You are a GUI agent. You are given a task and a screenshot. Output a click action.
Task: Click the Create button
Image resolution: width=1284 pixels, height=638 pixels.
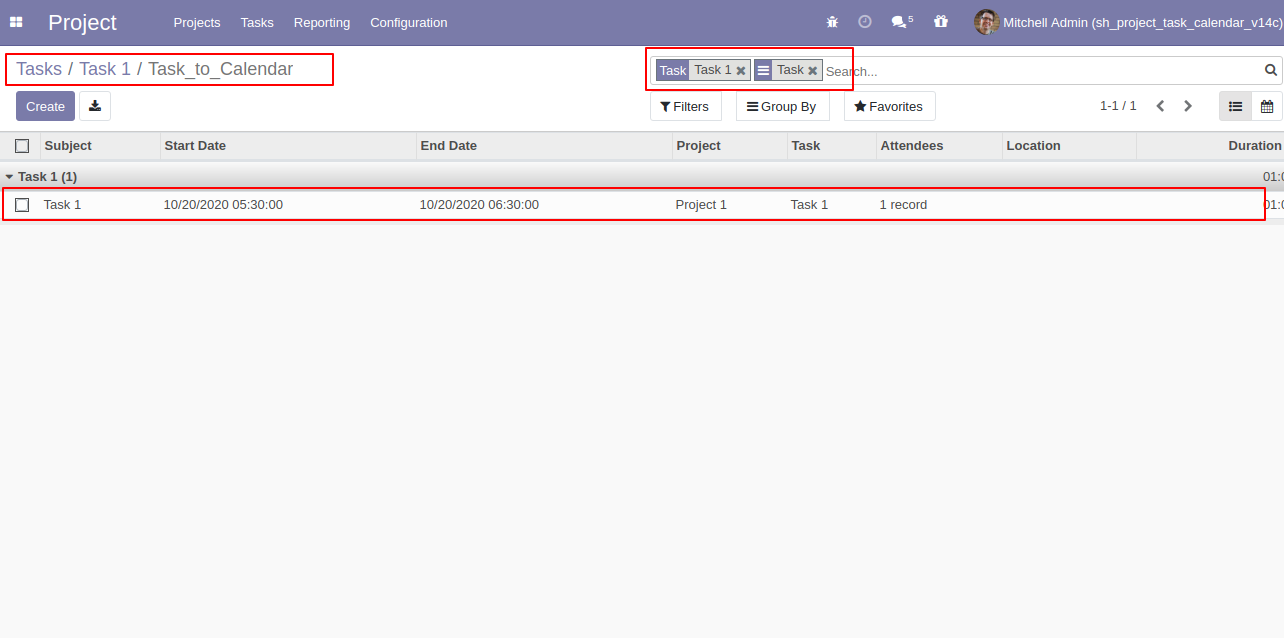click(x=45, y=106)
